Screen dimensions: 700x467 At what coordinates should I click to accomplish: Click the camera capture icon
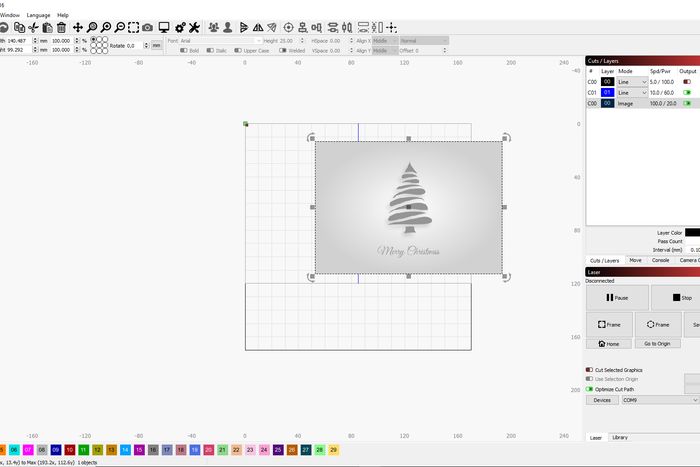click(x=148, y=27)
